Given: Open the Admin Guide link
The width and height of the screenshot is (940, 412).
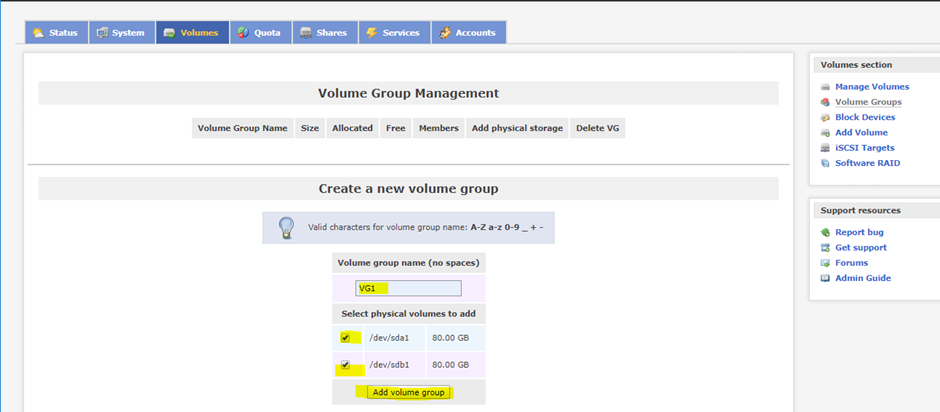Looking at the screenshot, I should coord(863,278).
